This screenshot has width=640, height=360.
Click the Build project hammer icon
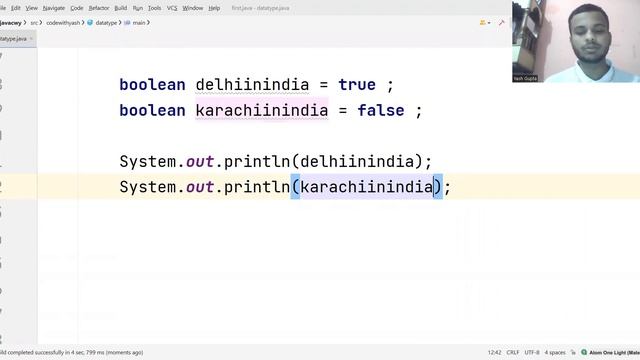point(502,23)
